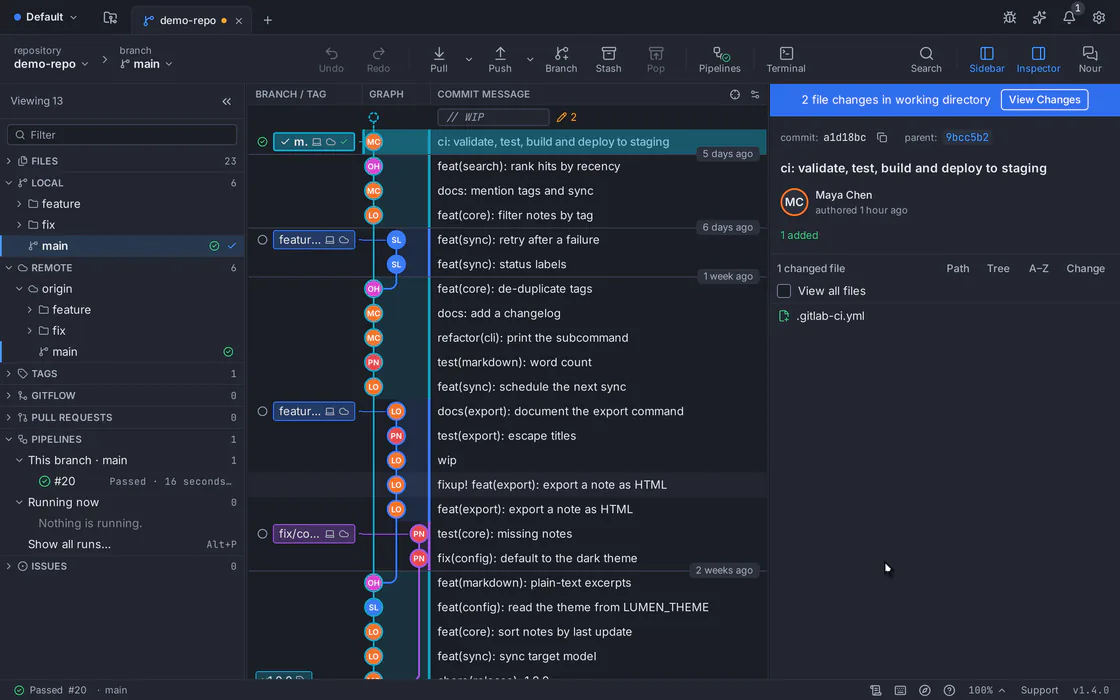Click the // WIP commit message field

click(493, 117)
